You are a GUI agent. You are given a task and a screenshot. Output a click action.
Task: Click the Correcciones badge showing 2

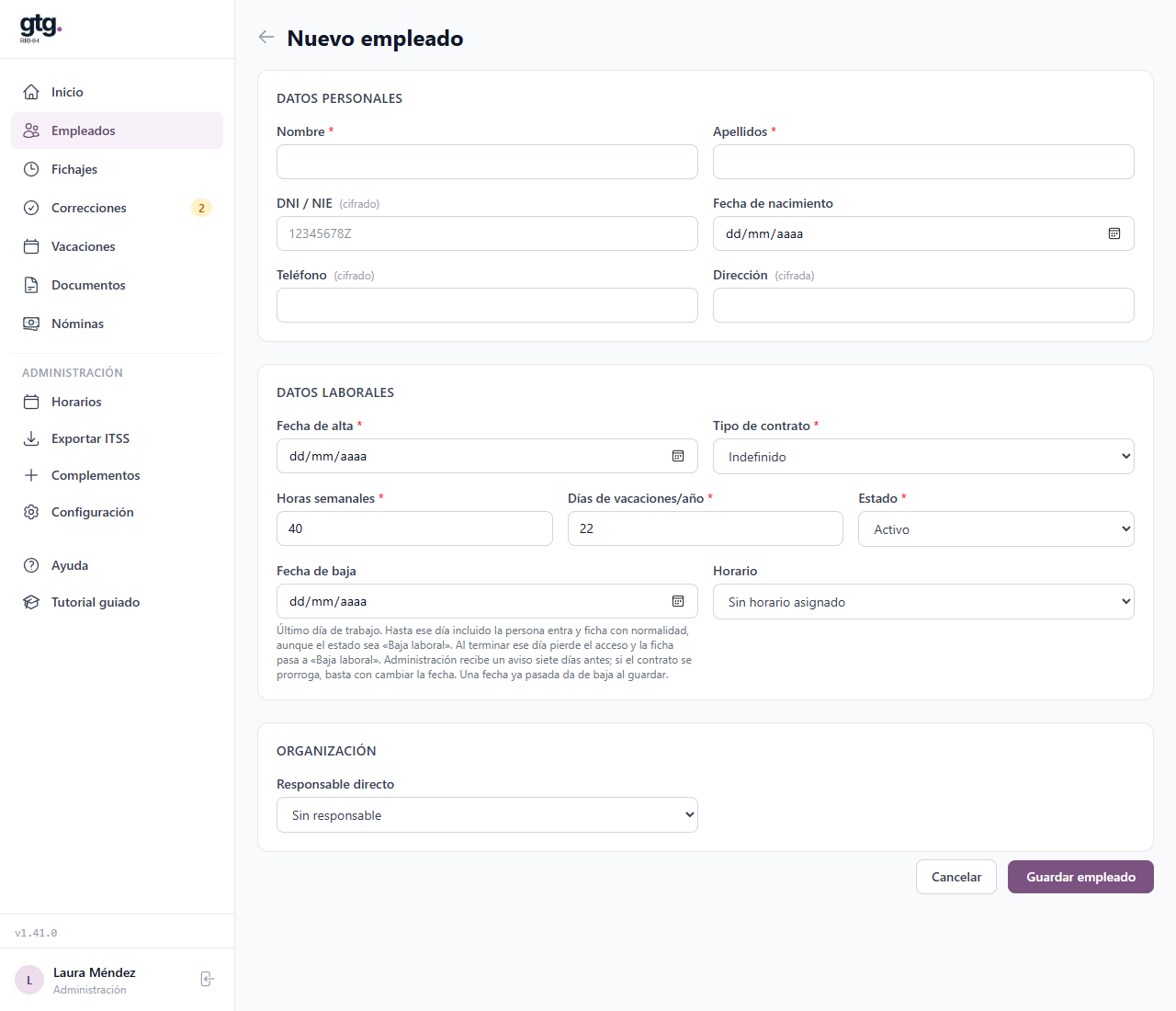[x=201, y=208]
